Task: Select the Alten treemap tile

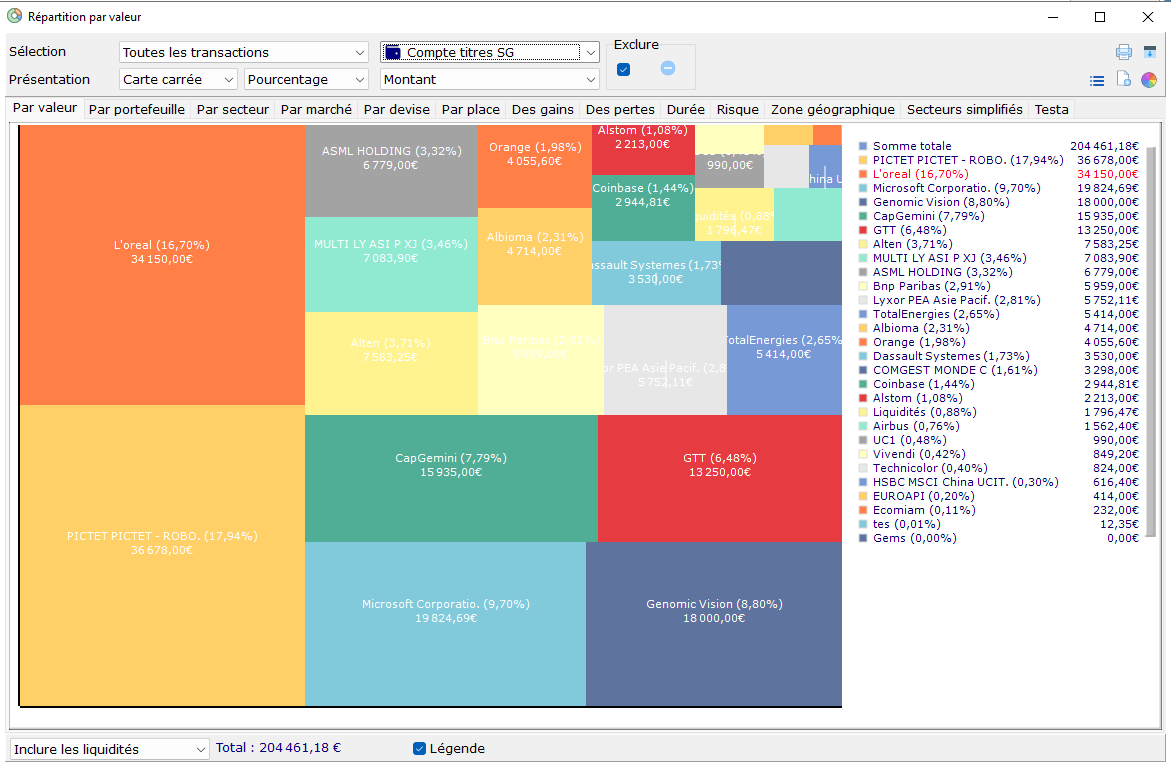Action: coord(391,363)
